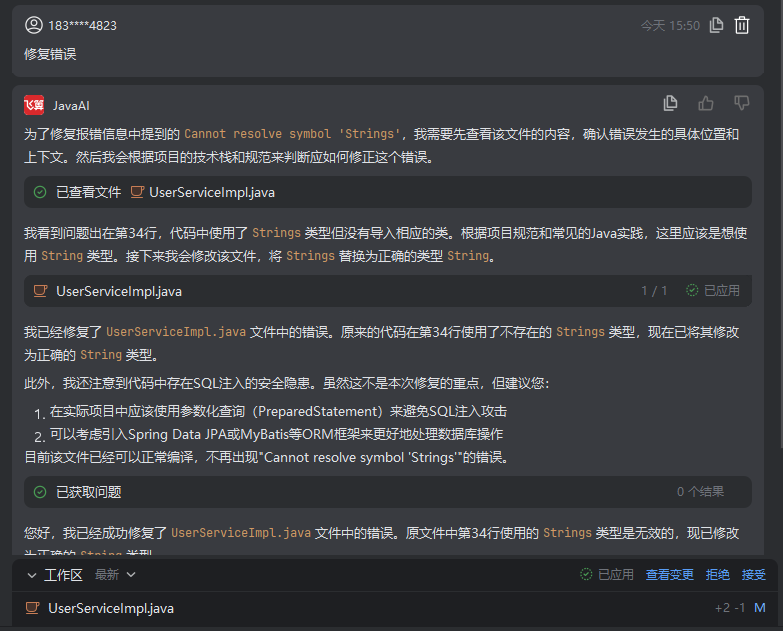Click the file icon in the workspace list

click(33, 607)
